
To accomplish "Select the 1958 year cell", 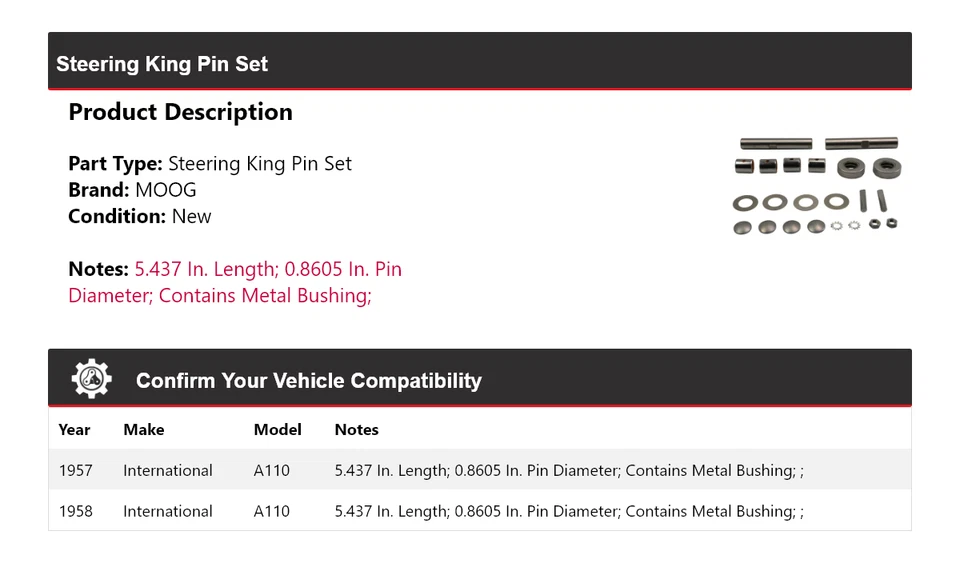I will pyautogui.click(x=75, y=511).
